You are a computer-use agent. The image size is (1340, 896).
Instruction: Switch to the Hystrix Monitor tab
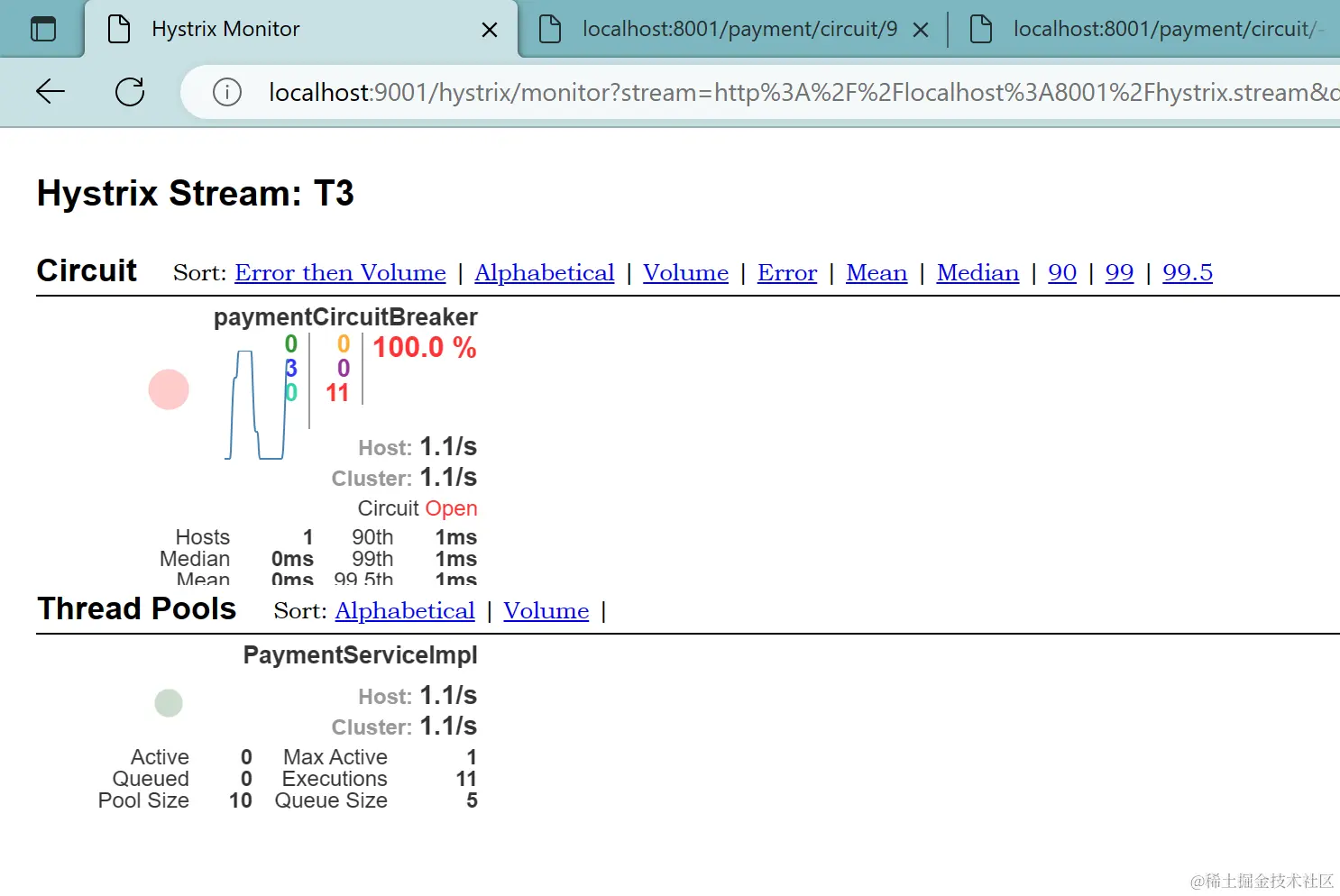click(301, 29)
